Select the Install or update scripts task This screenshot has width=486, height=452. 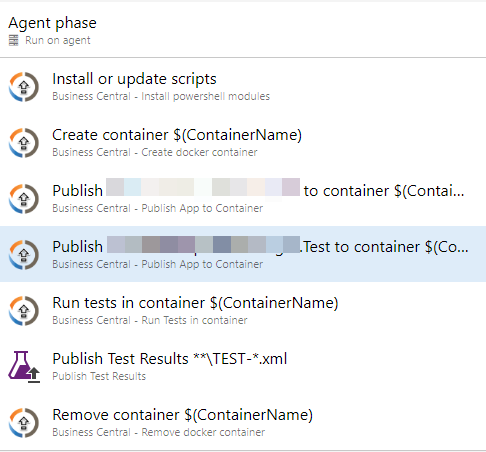243,87
